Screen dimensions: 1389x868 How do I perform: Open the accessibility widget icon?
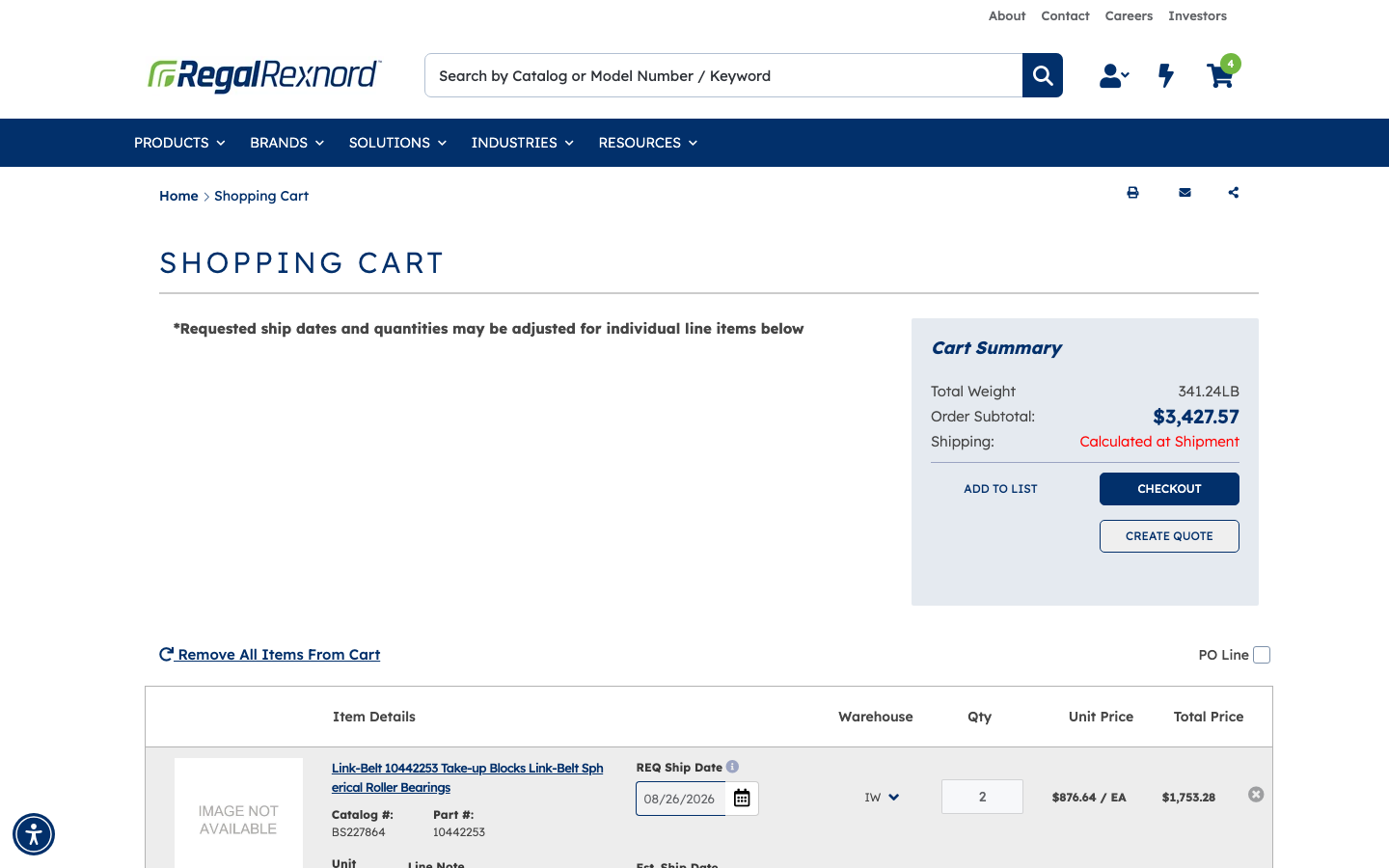[34, 834]
